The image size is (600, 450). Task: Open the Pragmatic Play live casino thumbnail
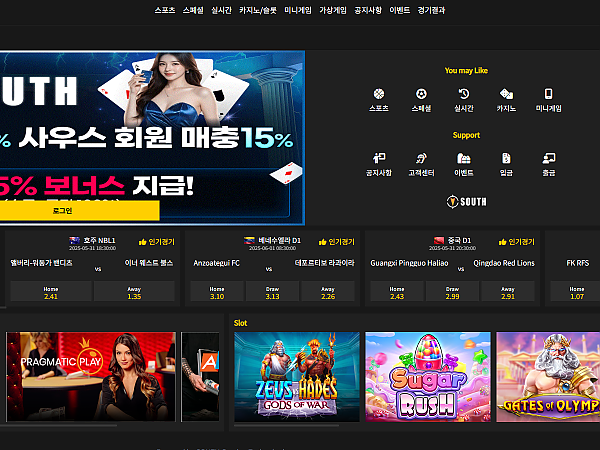point(91,377)
